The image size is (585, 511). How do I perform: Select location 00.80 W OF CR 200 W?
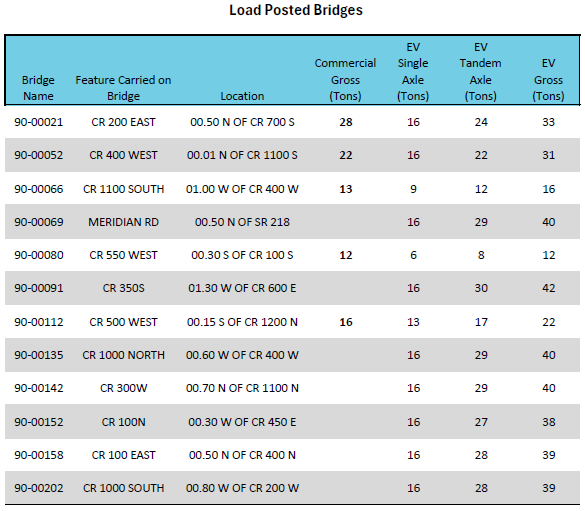tap(242, 488)
